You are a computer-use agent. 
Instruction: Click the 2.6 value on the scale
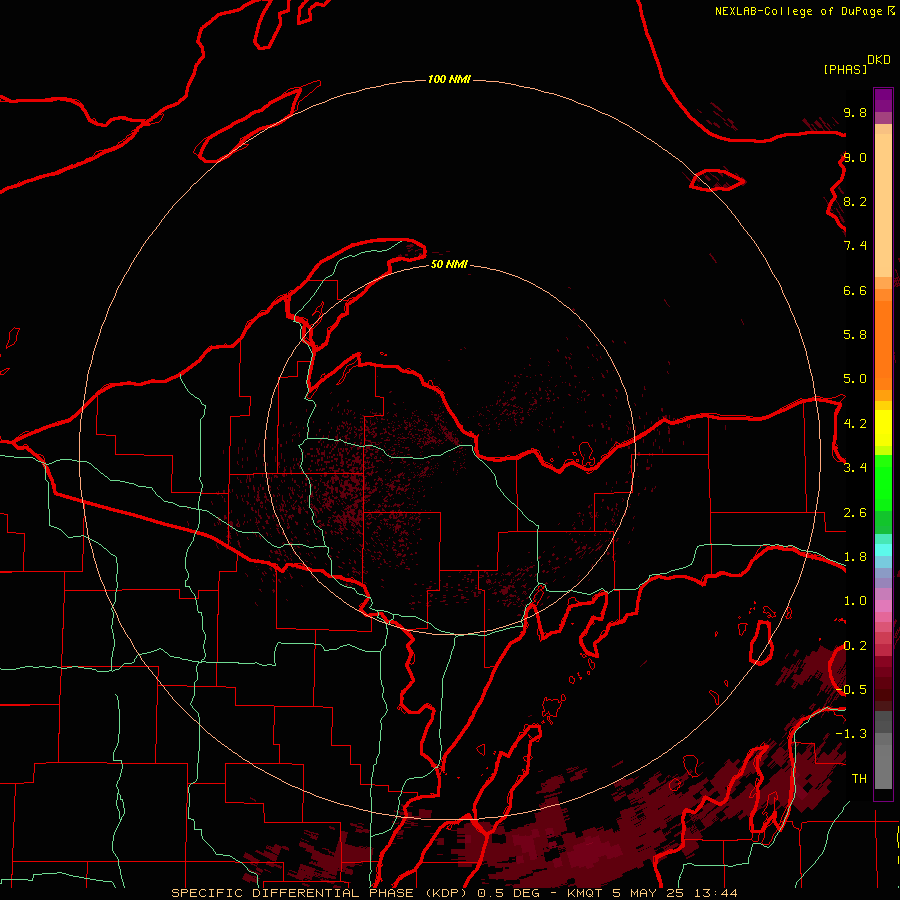pyautogui.click(x=855, y=513)
